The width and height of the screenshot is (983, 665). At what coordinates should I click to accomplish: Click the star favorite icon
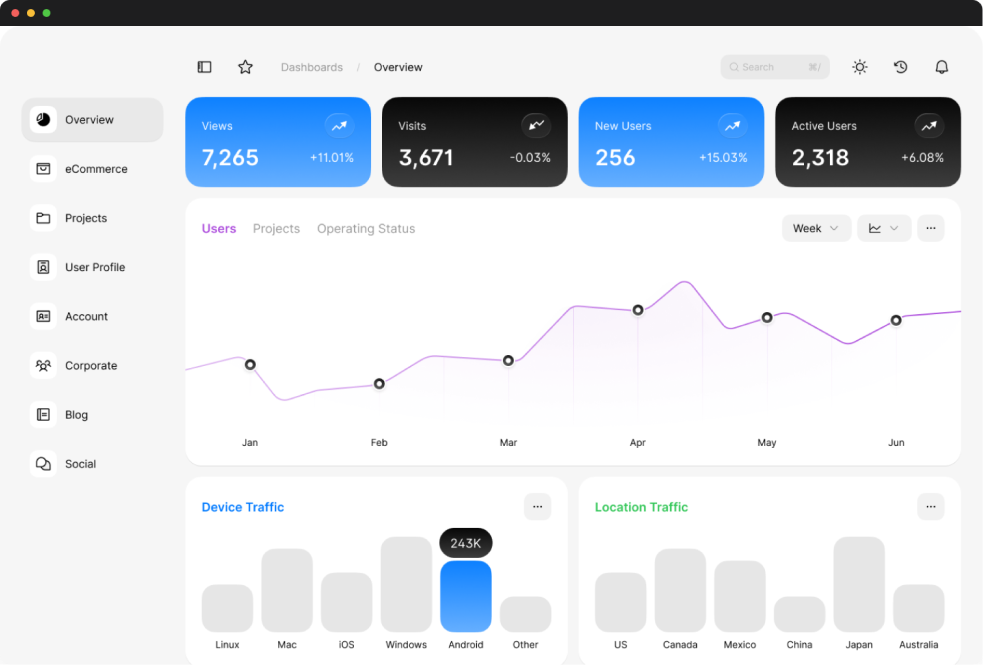point(245,67)
